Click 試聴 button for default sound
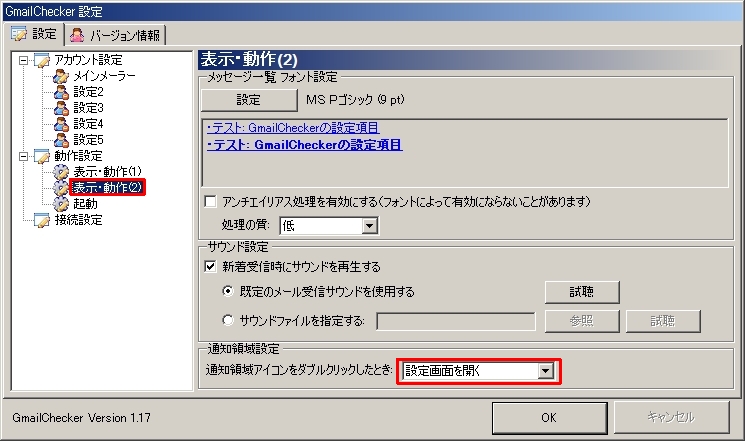Viewport: 745px width, 441px height. coord(582,292)
